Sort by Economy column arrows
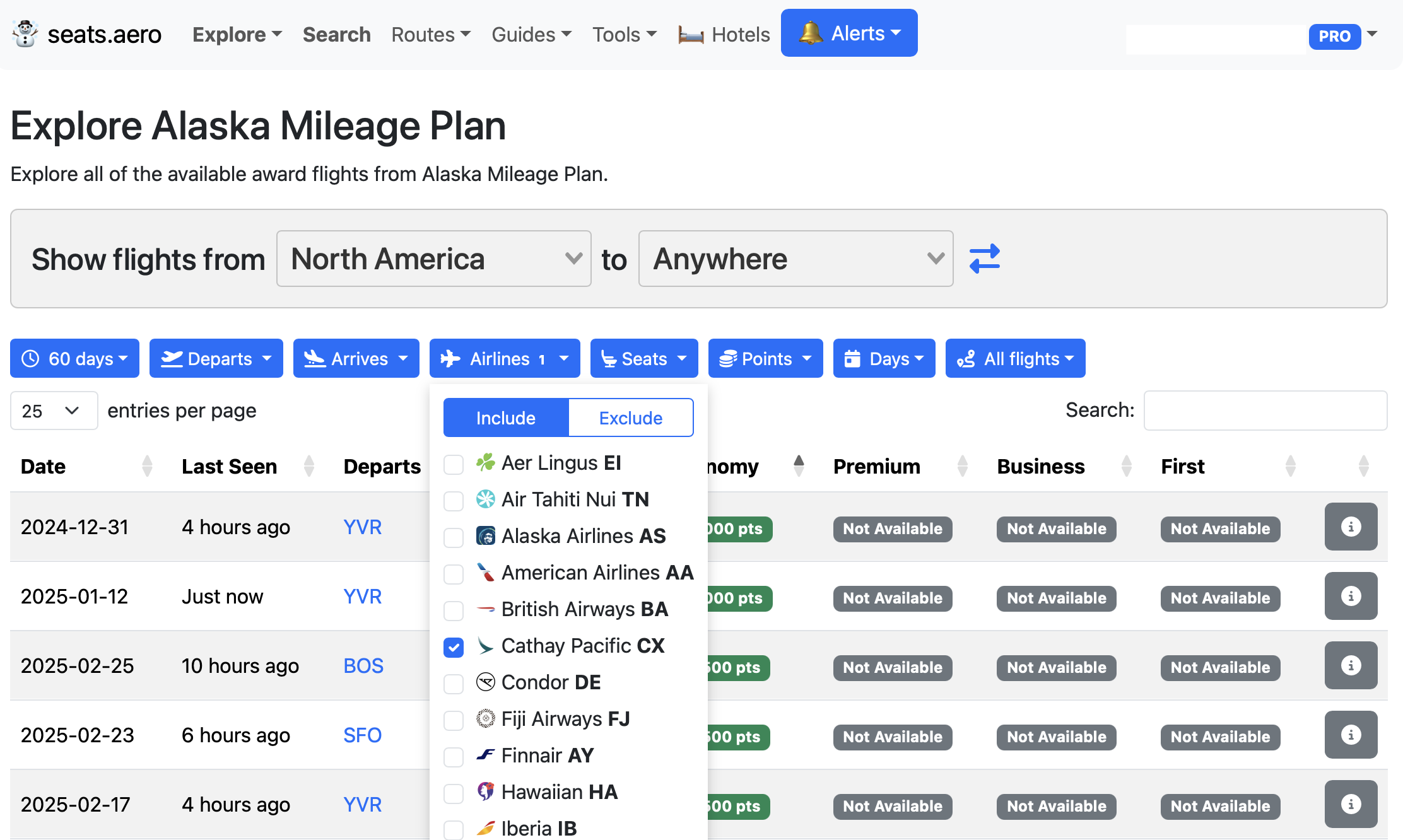 (x=799, y=466)
